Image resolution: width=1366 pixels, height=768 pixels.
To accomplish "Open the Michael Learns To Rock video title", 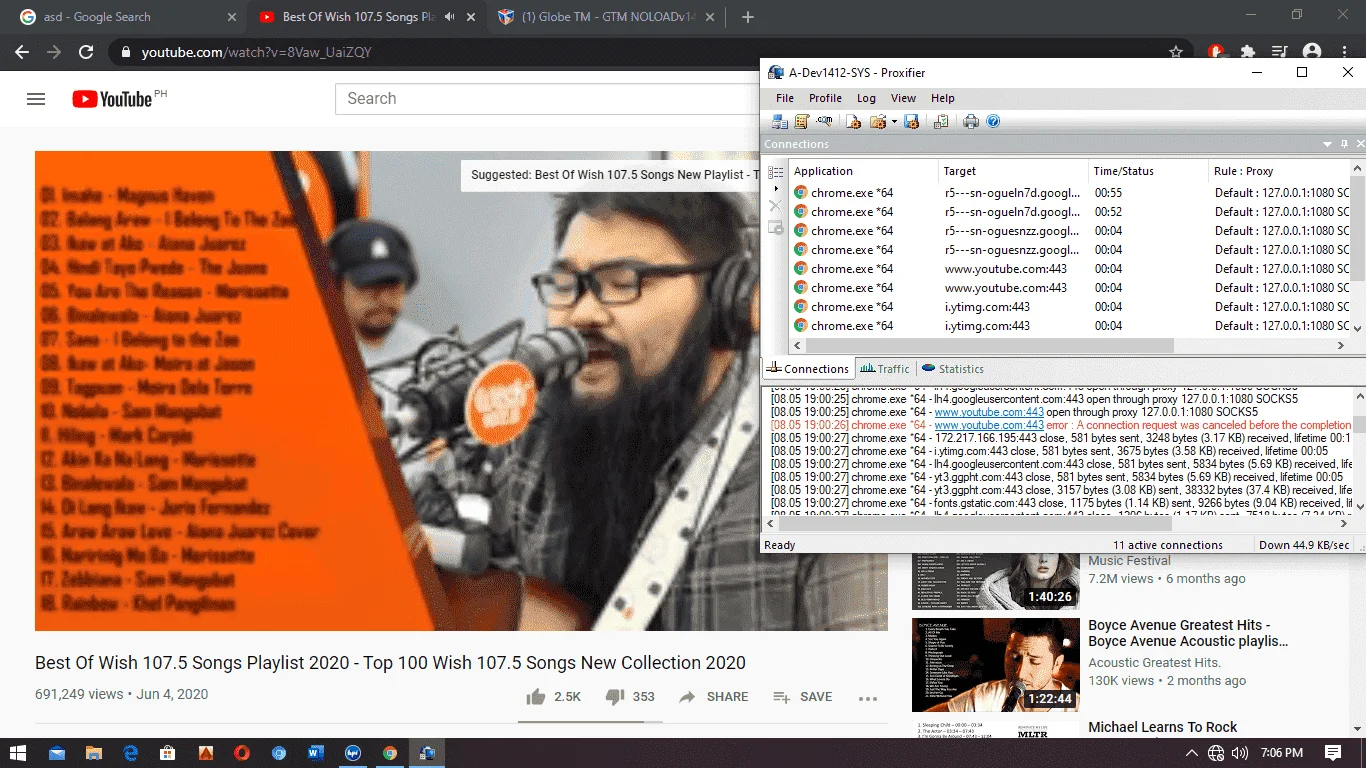I will 1163,727.
